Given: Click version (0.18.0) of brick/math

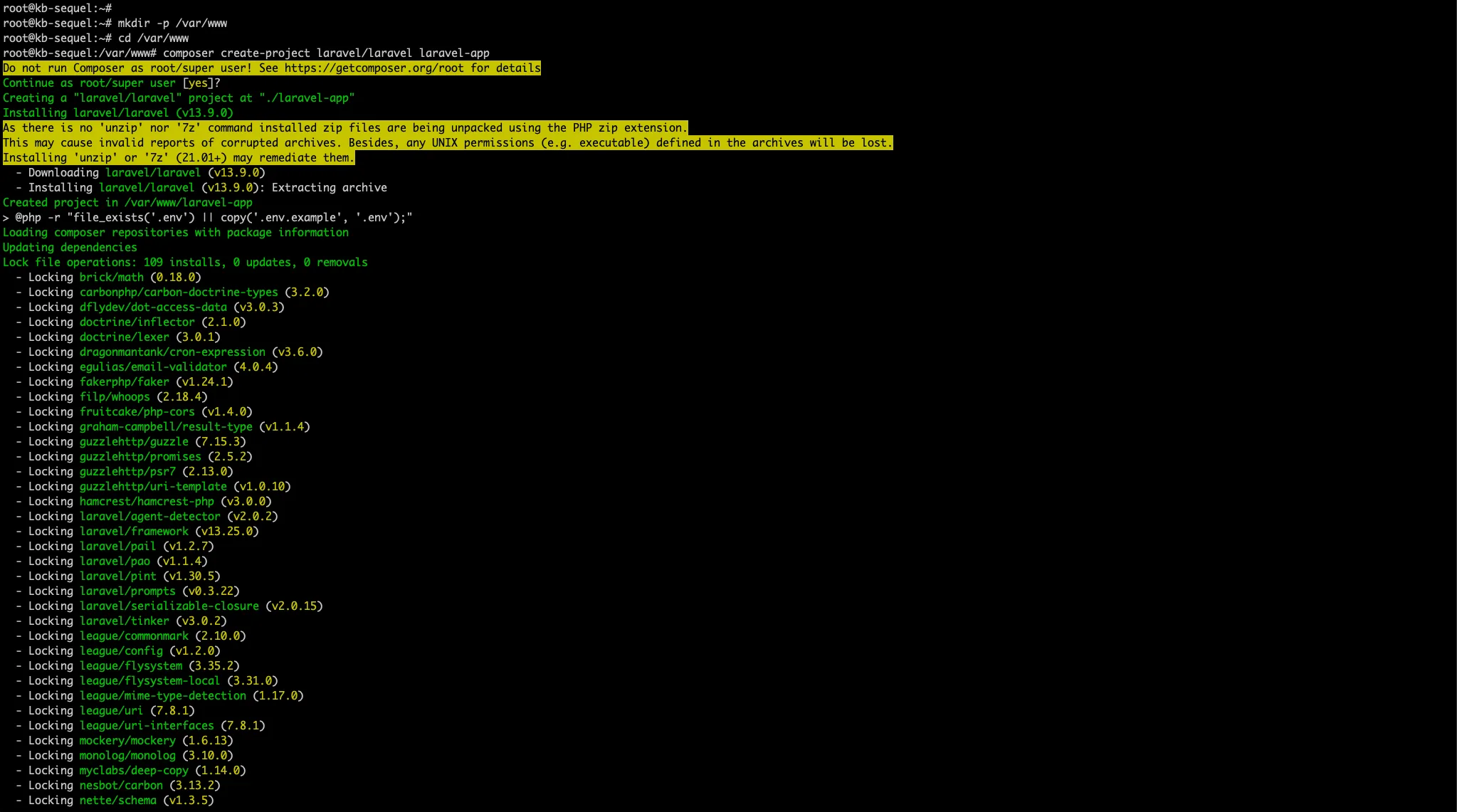Looking at the screenshot, I should (176, 278).
